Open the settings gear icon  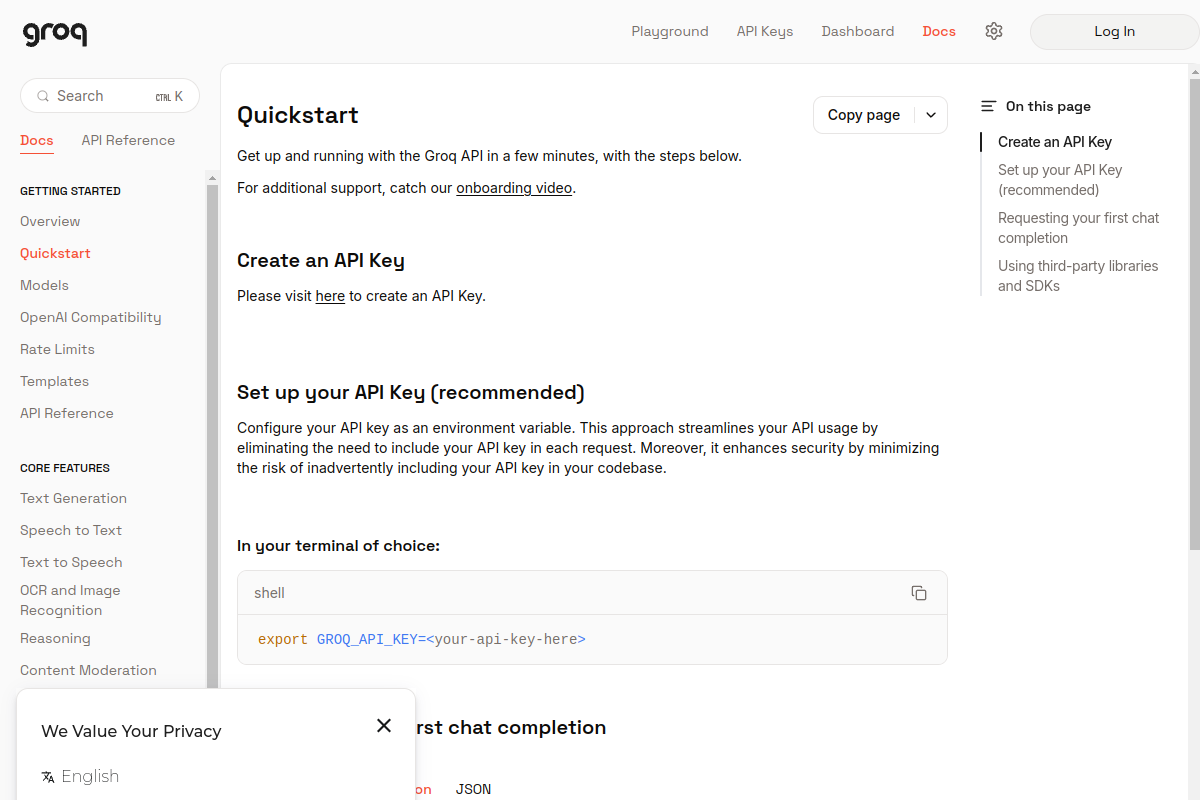point(993,31)
